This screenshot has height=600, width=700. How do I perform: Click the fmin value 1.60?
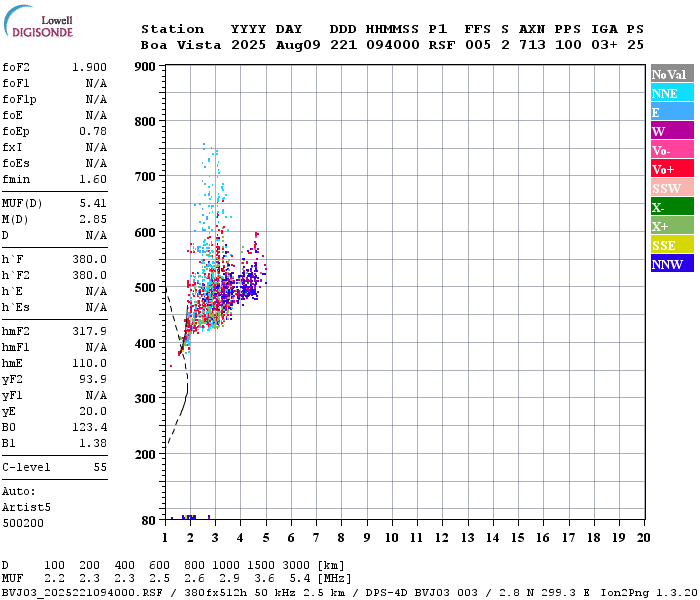(x=93, y=179)
